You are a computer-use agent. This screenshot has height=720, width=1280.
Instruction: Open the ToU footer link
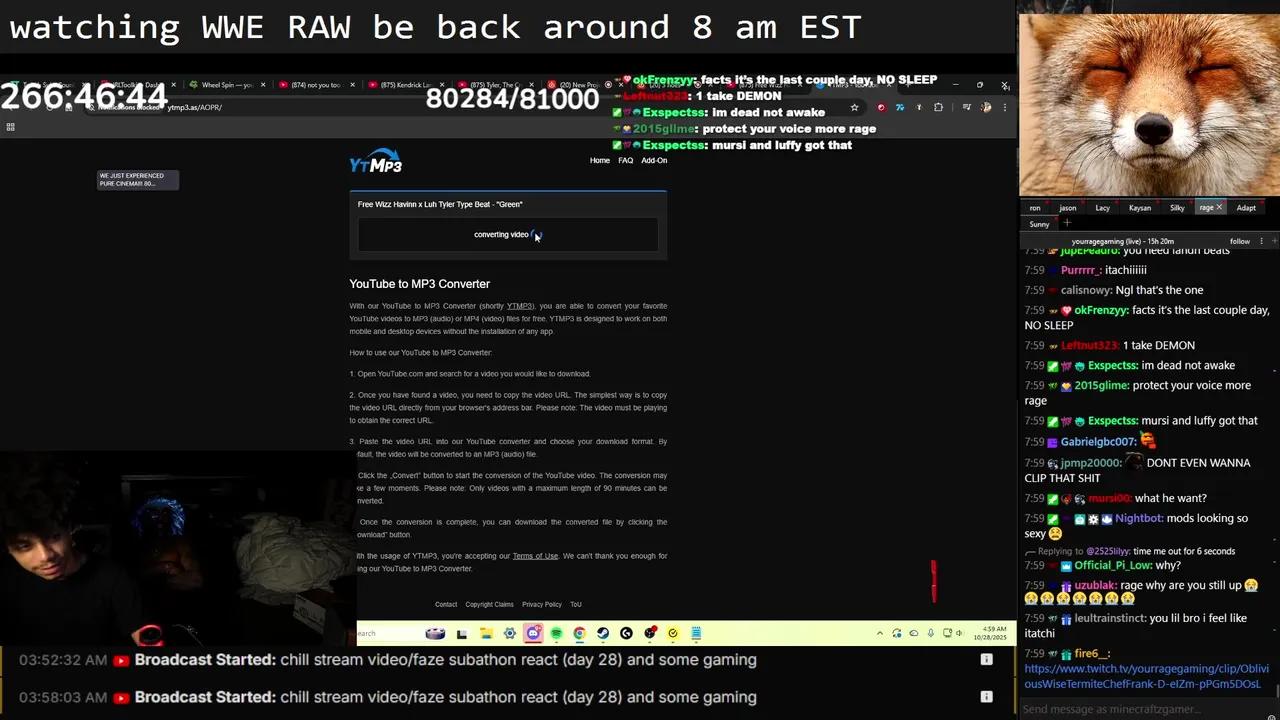(x=575, y=604)
